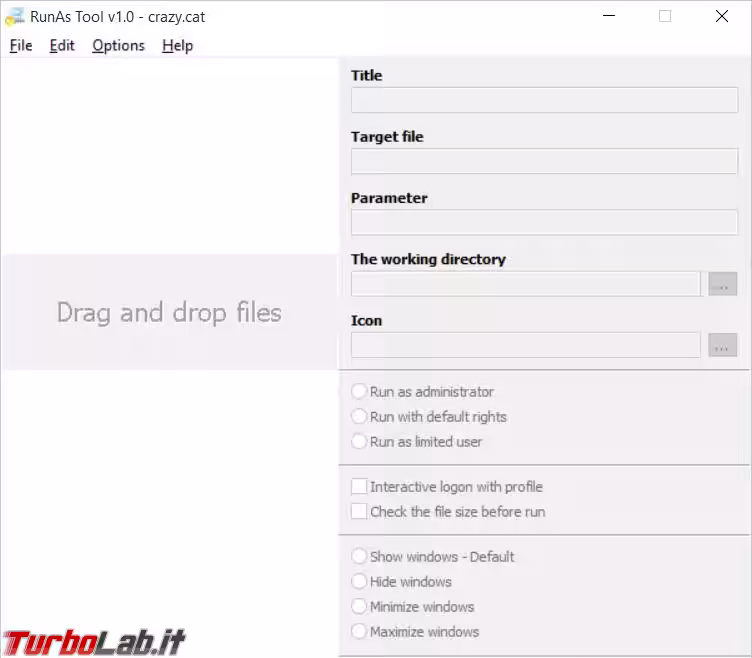Viewport: 752px width, 658px height.
Task: Click the Parameter input field
Action: 544,222
